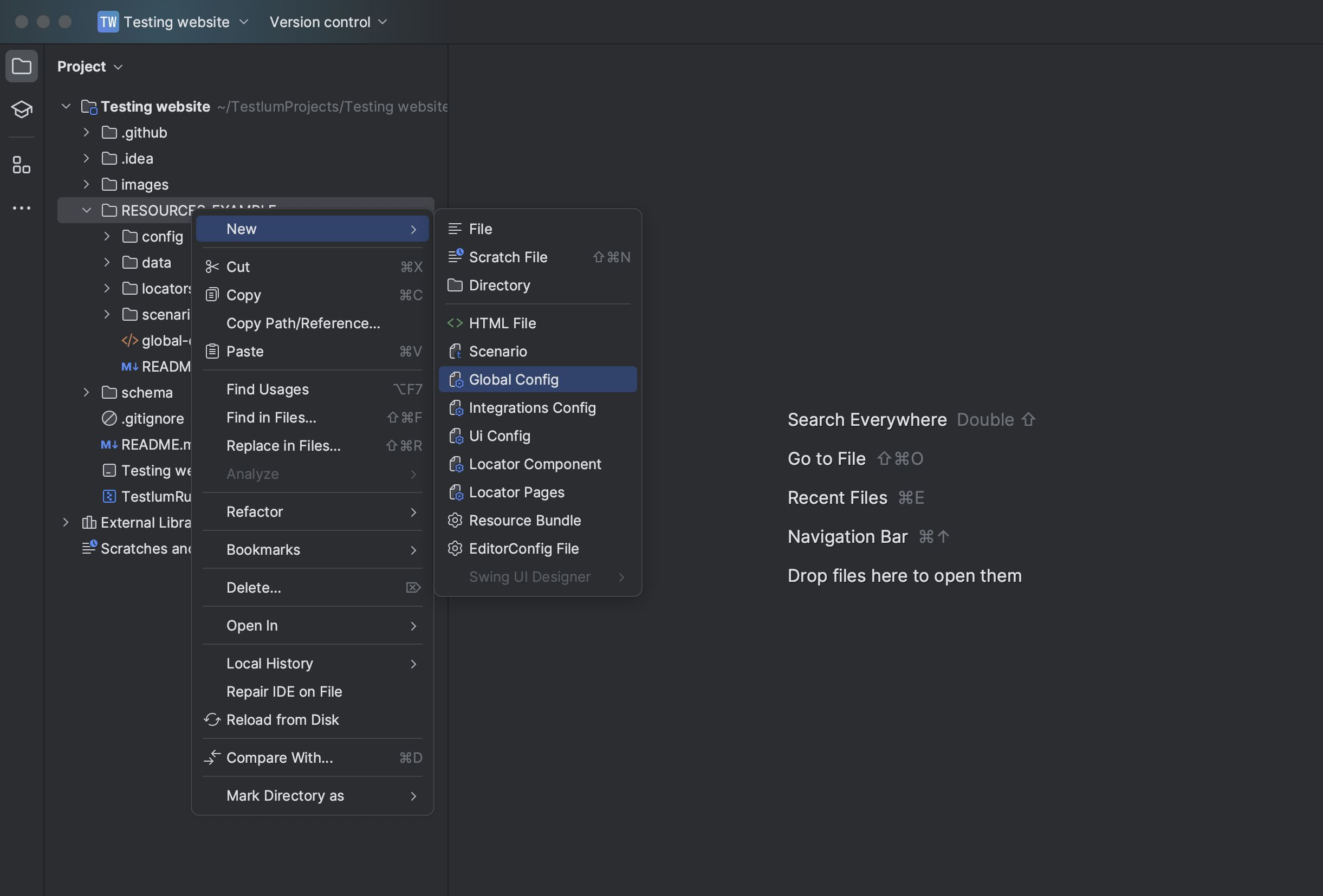Open the Learn graduation-cap sidebar icon
The width and height of the screenshot is (1323, 896).
point(22,109)
